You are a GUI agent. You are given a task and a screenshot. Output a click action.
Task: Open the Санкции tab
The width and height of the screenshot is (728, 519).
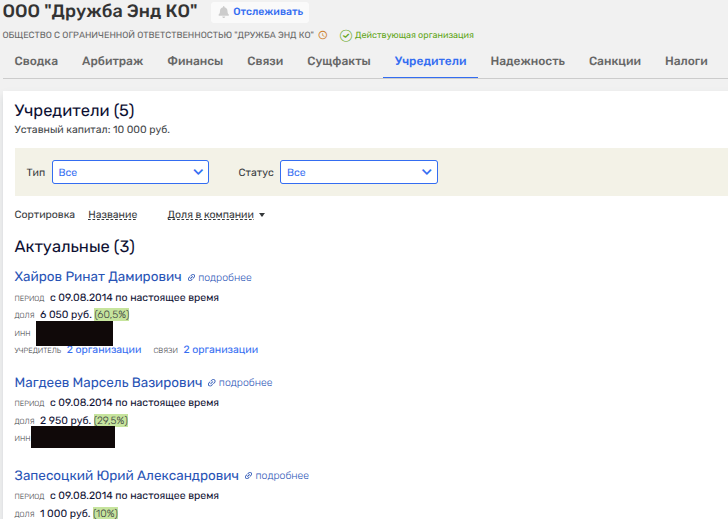click(615, 61)
